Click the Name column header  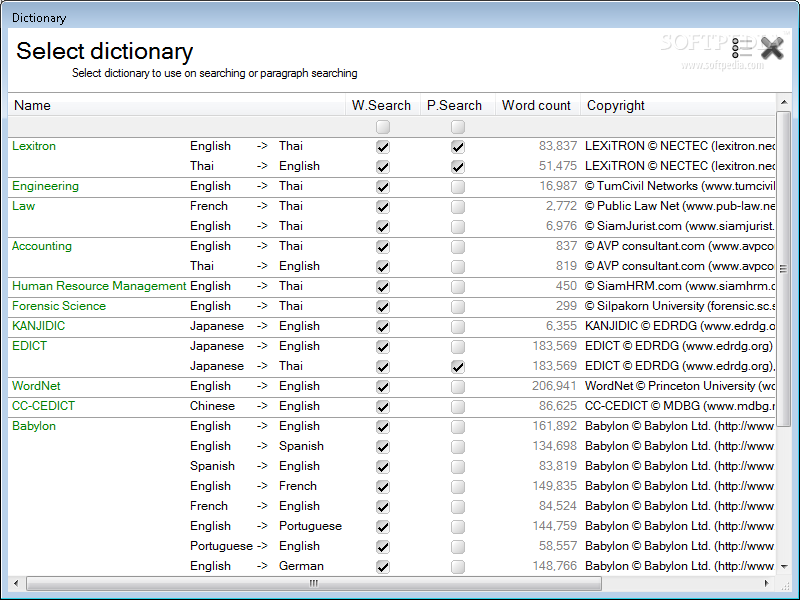[x=177, y=105]
